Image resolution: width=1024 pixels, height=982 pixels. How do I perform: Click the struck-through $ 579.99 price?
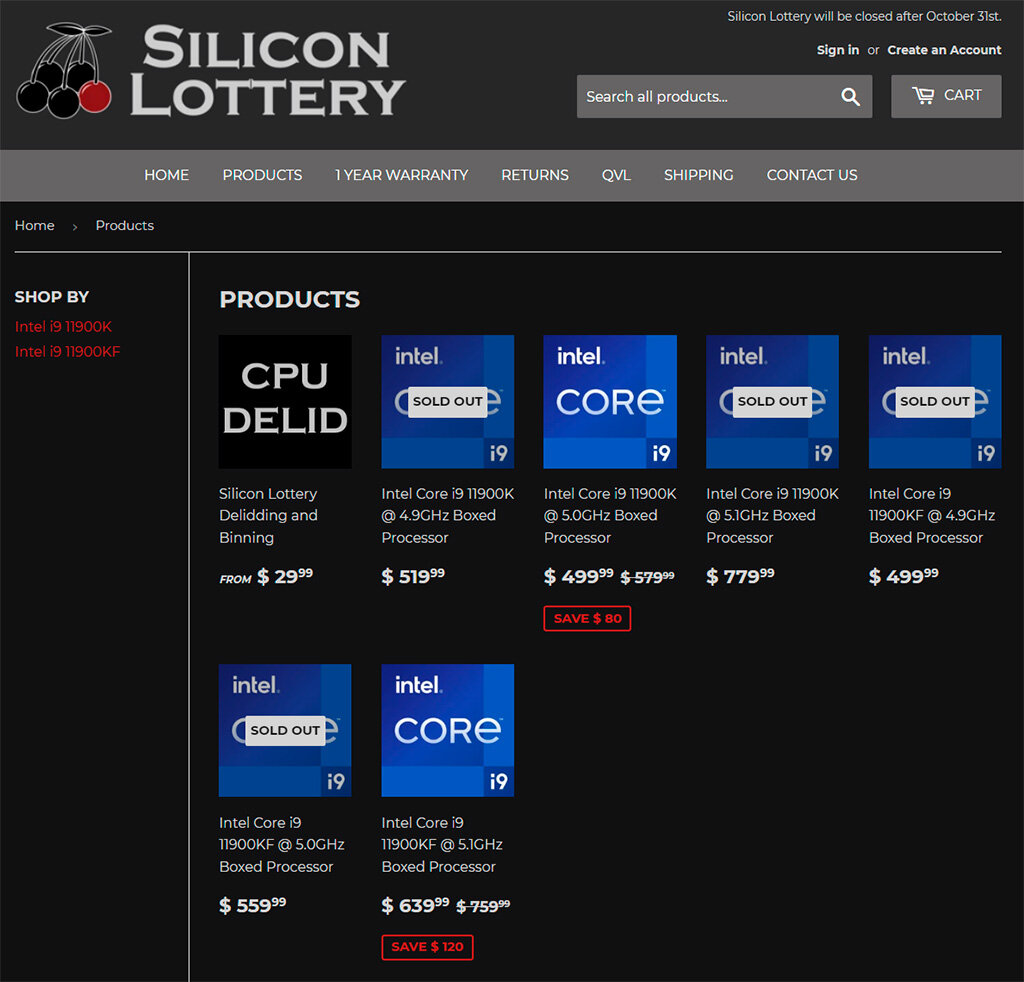point(647,577)
